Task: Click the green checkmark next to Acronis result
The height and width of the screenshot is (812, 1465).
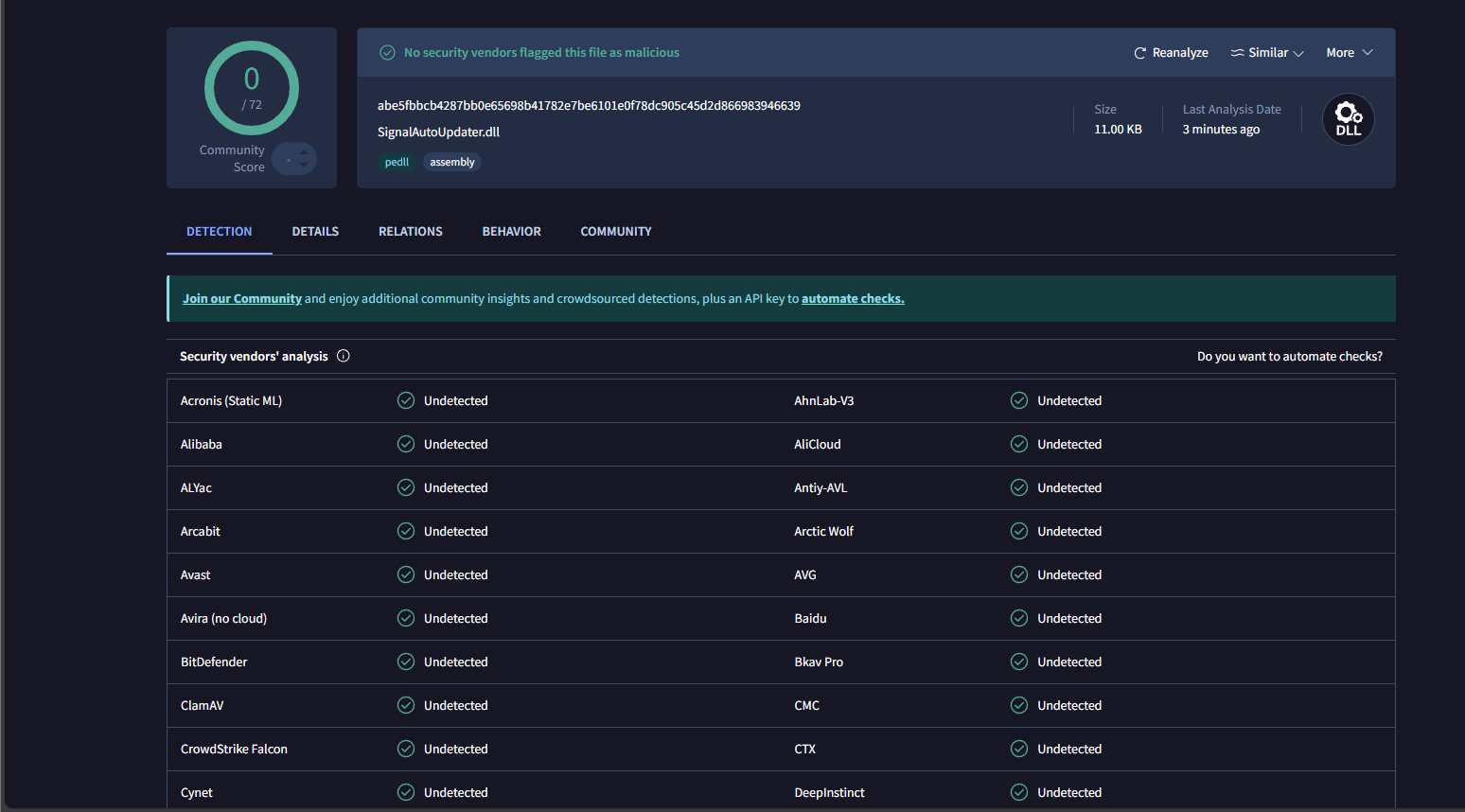Action: tap(406, 400)
